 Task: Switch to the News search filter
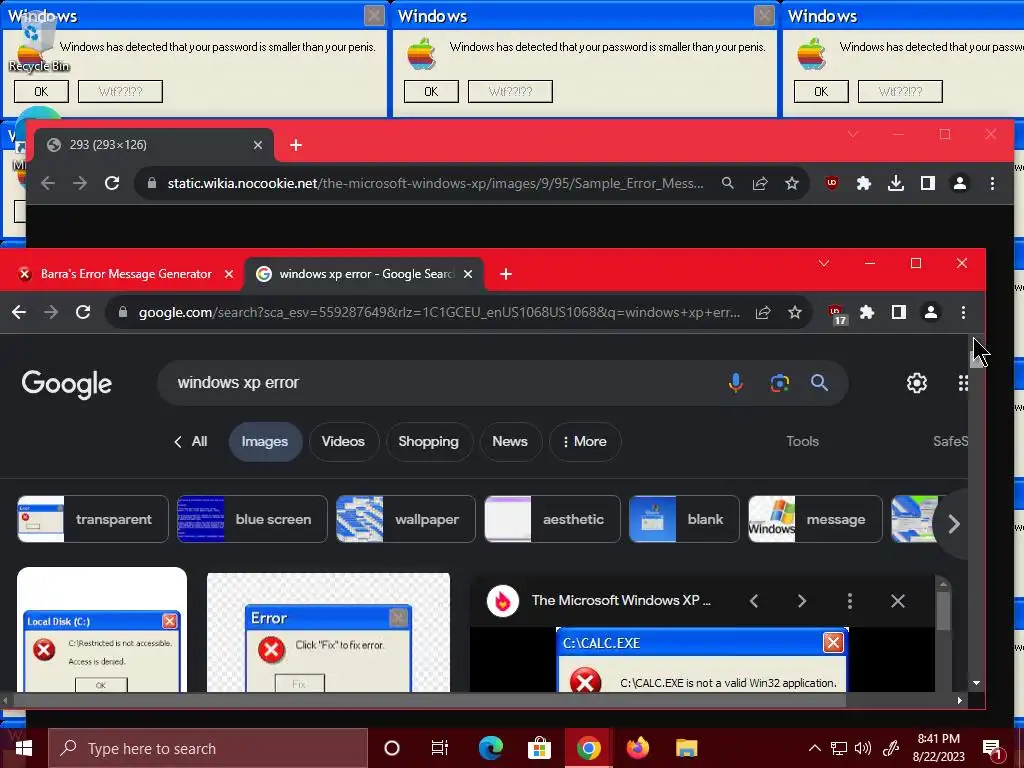pyautogui.click(x=510, y=441)
